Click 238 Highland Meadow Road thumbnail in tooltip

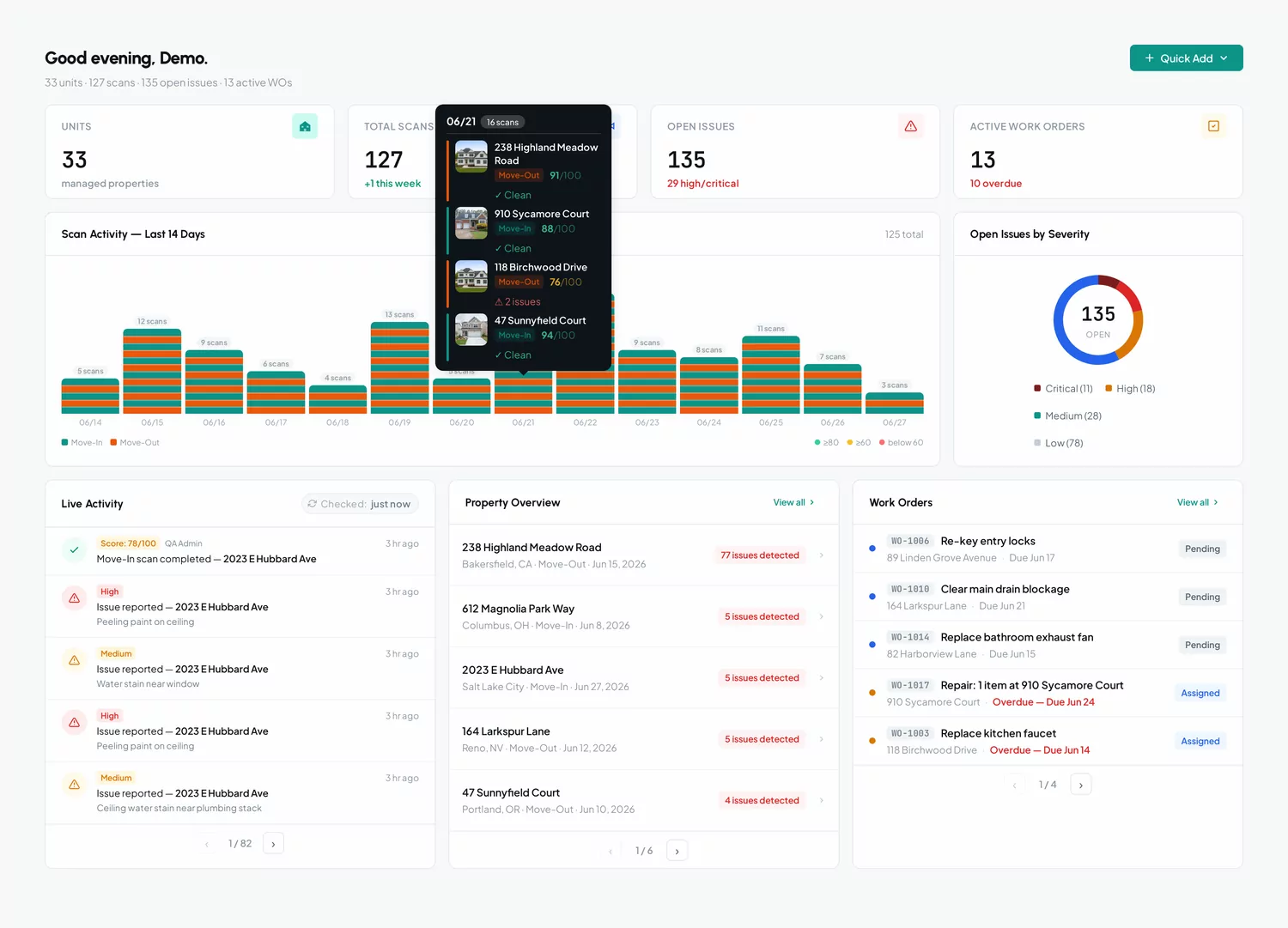(x=471, y=156)
